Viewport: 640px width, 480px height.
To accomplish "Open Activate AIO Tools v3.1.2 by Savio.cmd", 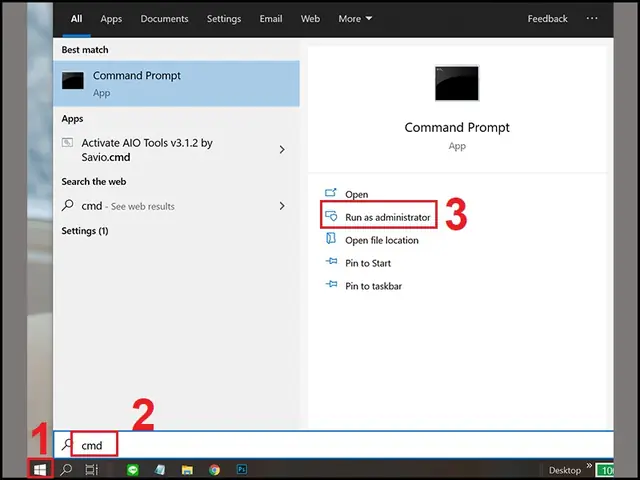I will click(176, 150).
